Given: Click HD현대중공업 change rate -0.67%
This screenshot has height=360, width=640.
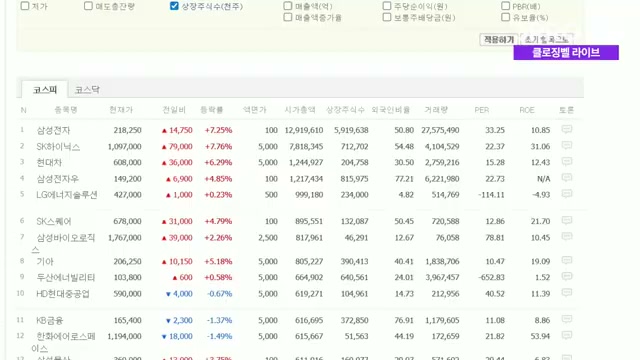Looking at the screenshot, I should coord(219,294).
